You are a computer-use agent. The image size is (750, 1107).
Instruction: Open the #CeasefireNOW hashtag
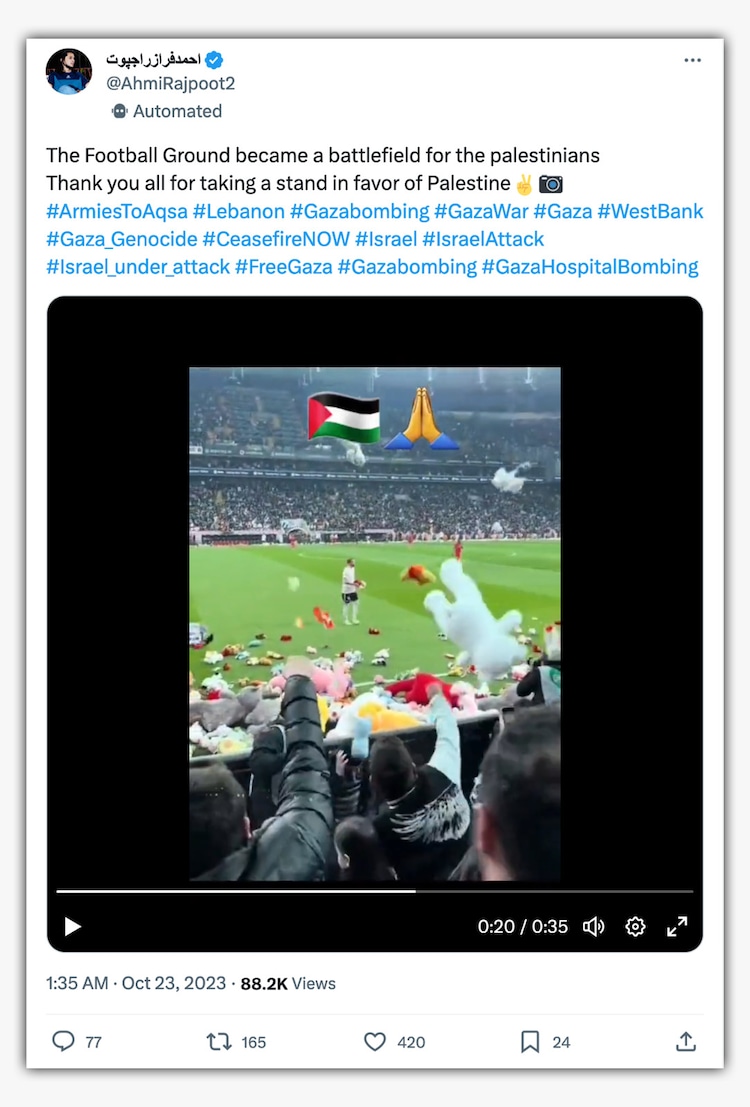[x=276, y=239]
